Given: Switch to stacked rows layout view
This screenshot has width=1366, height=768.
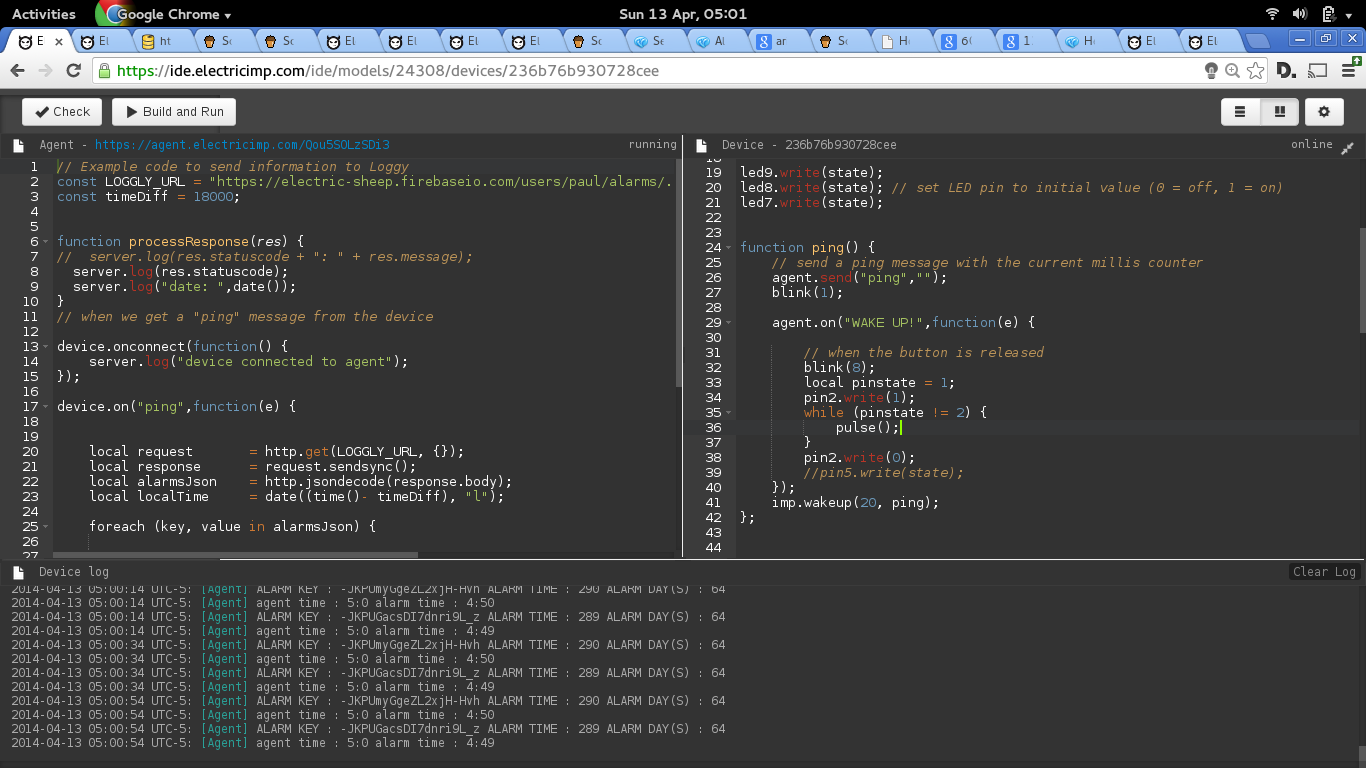Looking at the screenshot, I should coord(1240,112).
